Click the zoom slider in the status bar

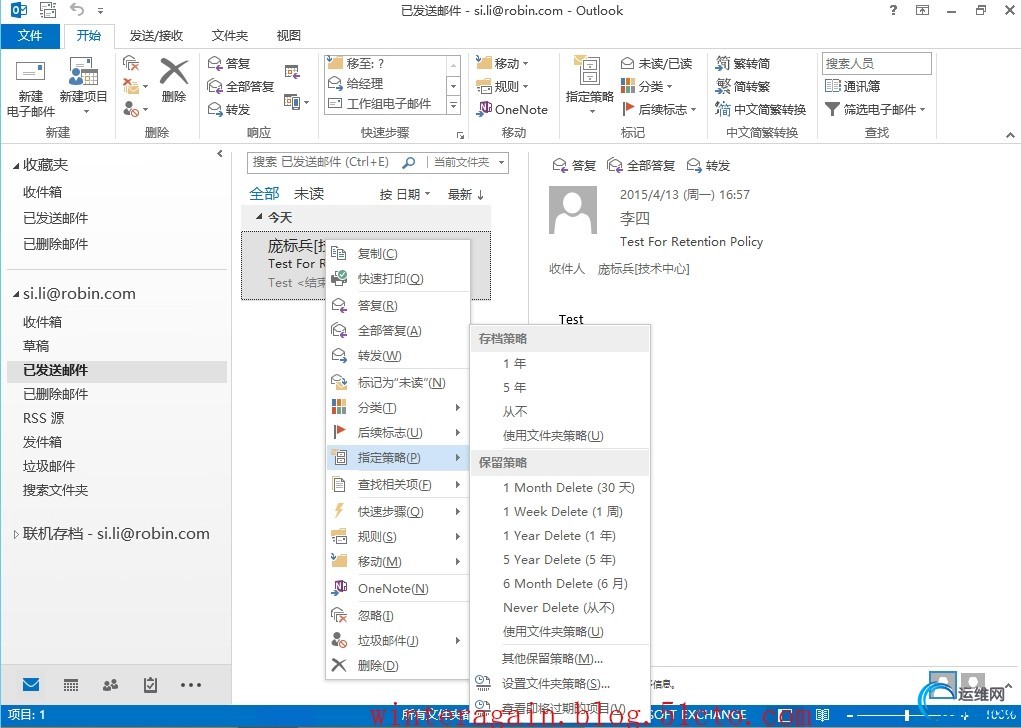pyautogui.click(x=908, y=715)
